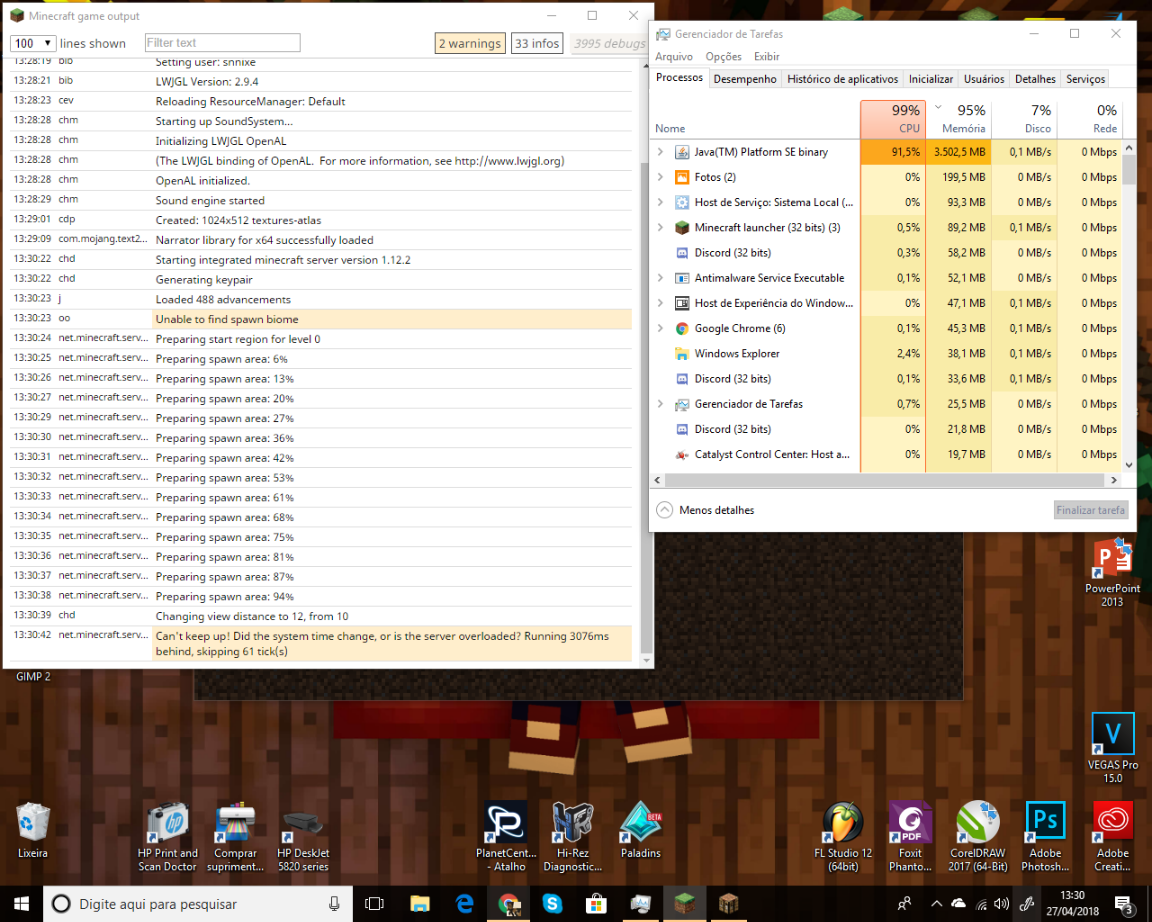The image size is (1152, 922).
Task: Open PowerPoint 2013 desktop shortcut
Action: [x=1112, y=572]
